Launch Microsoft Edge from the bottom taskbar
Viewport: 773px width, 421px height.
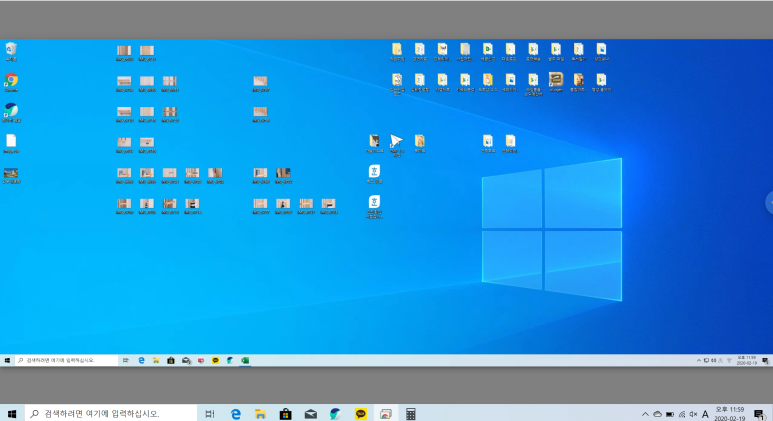click(236, 414)
